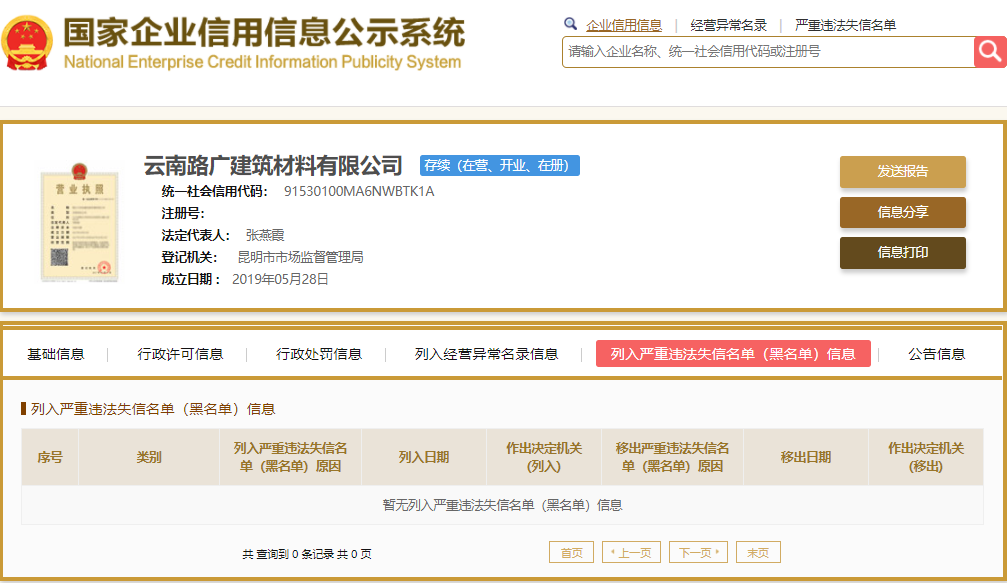Select the 经营异常名录 search category

(728, 25)
